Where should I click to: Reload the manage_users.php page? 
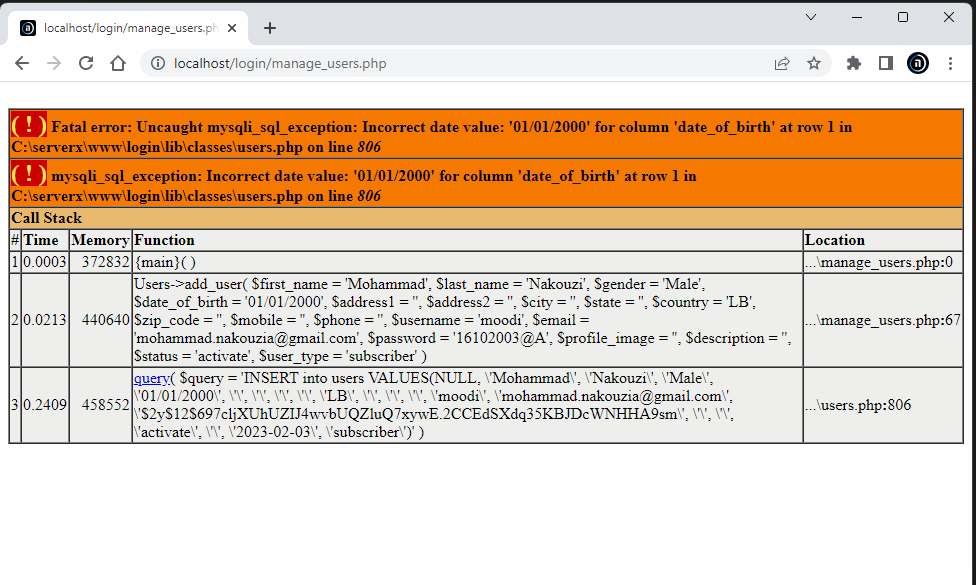pyautogui.click(x=86, y=63)
